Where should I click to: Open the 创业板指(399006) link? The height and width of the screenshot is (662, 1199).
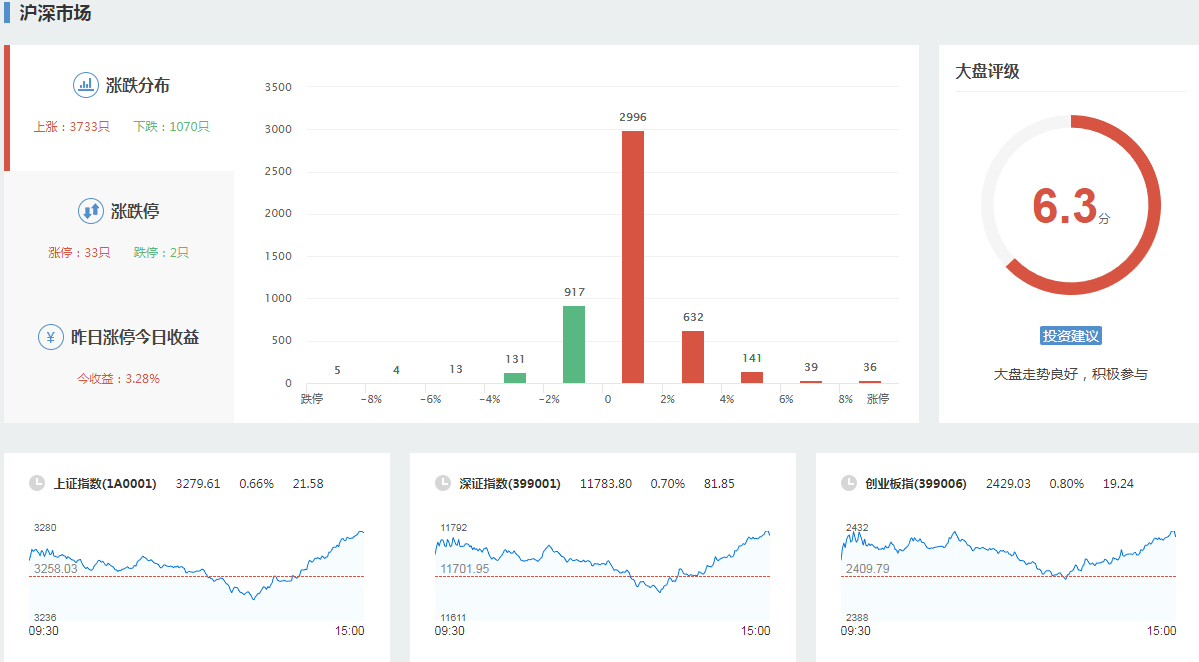click(916, 484)
